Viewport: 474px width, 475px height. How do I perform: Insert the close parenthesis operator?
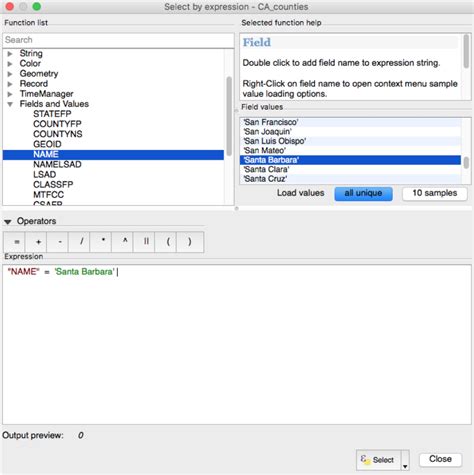[190, 242]
